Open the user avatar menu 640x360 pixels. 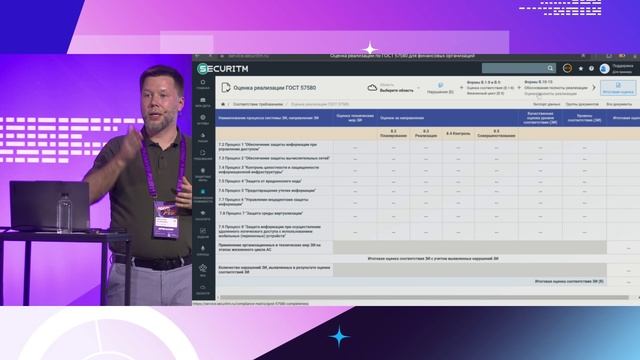coord(604,69)
